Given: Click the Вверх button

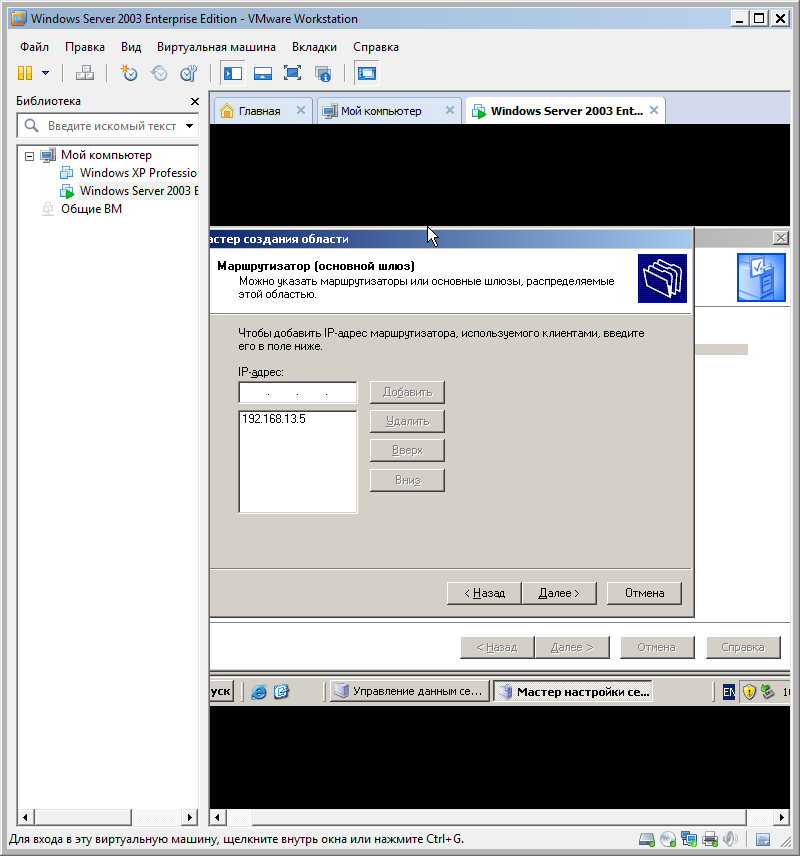Looking at the screenshot, I should pos(407,451).
